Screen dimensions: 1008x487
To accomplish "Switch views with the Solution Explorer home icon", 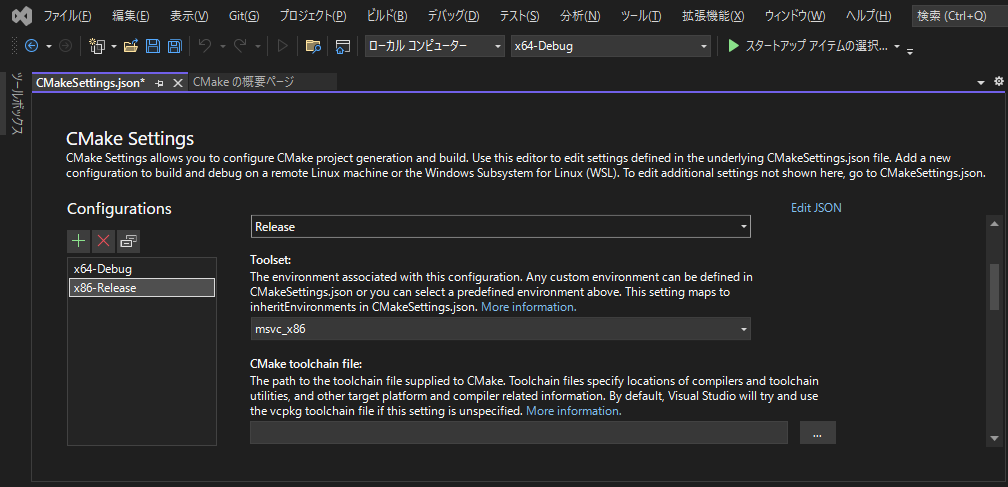I will click(x=343, y=46).
